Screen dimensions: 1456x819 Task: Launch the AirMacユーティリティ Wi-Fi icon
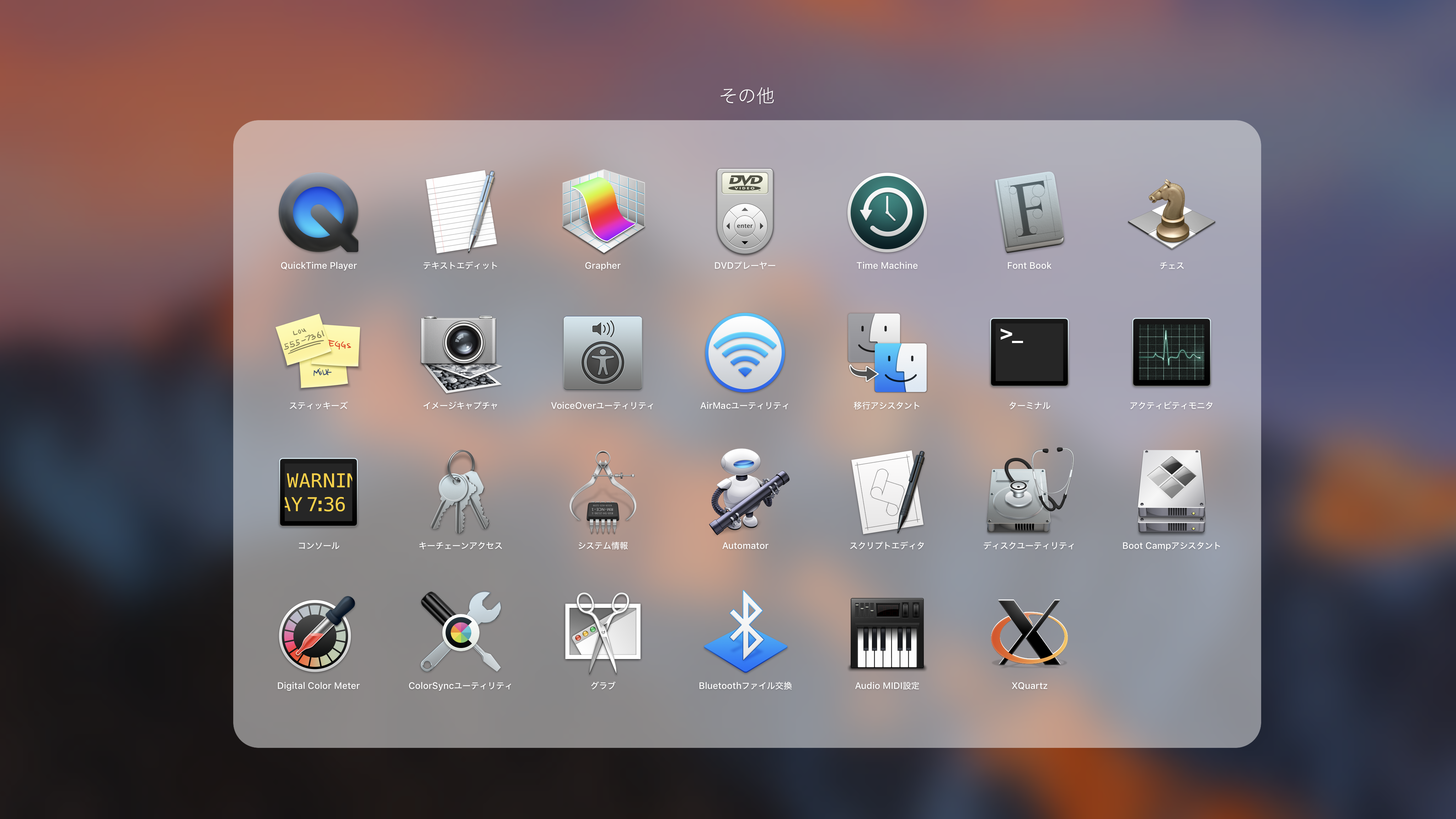(745, 353)
